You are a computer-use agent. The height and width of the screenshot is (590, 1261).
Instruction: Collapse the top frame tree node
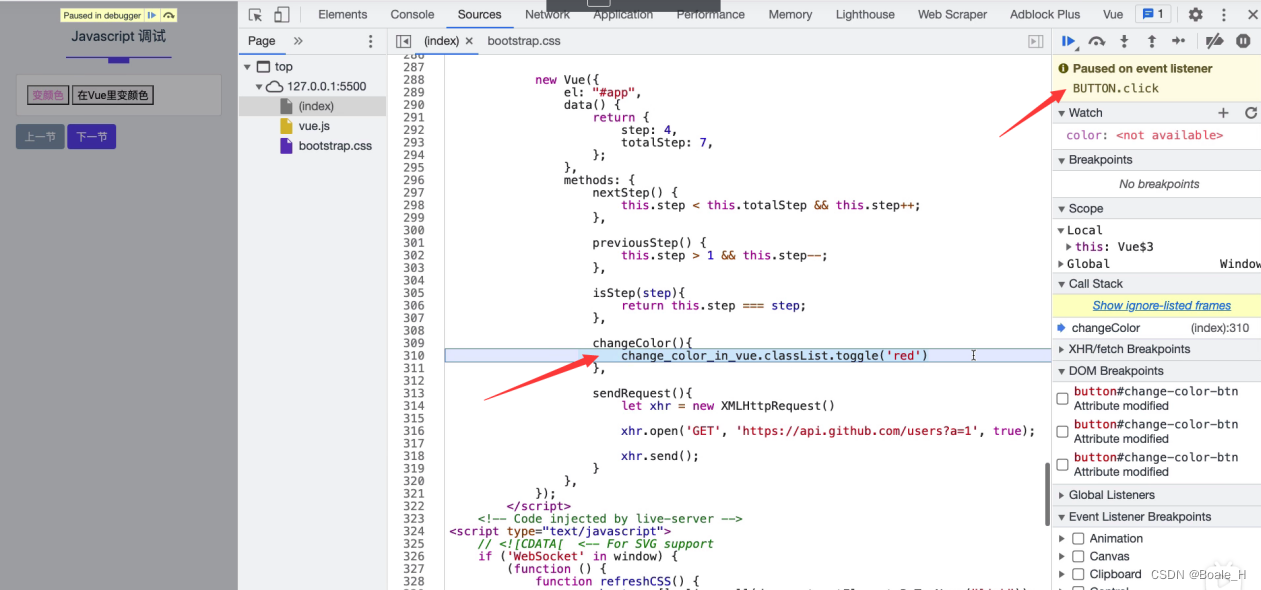pyautogui.click(x=248, y=67)
